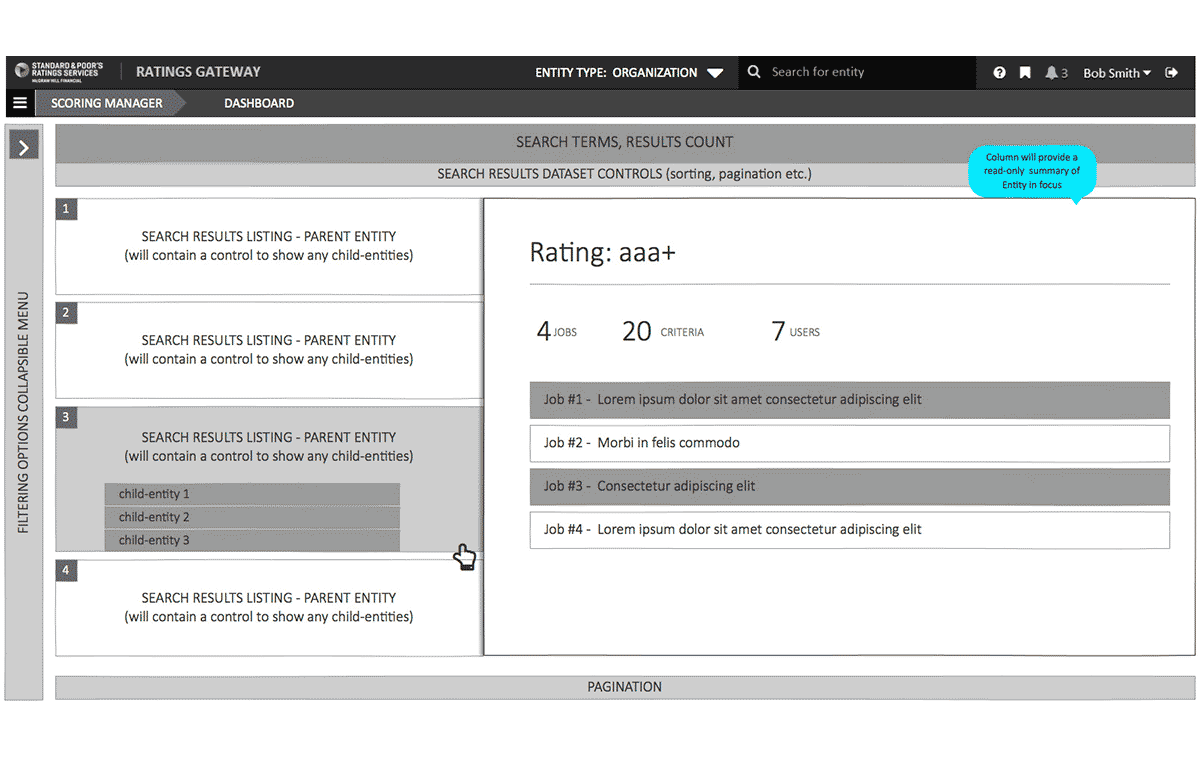This screenshot has width=1200, height=758.
Task: Open Job #2 Morbi in felis commodo
Action: (x=849, y=443)
